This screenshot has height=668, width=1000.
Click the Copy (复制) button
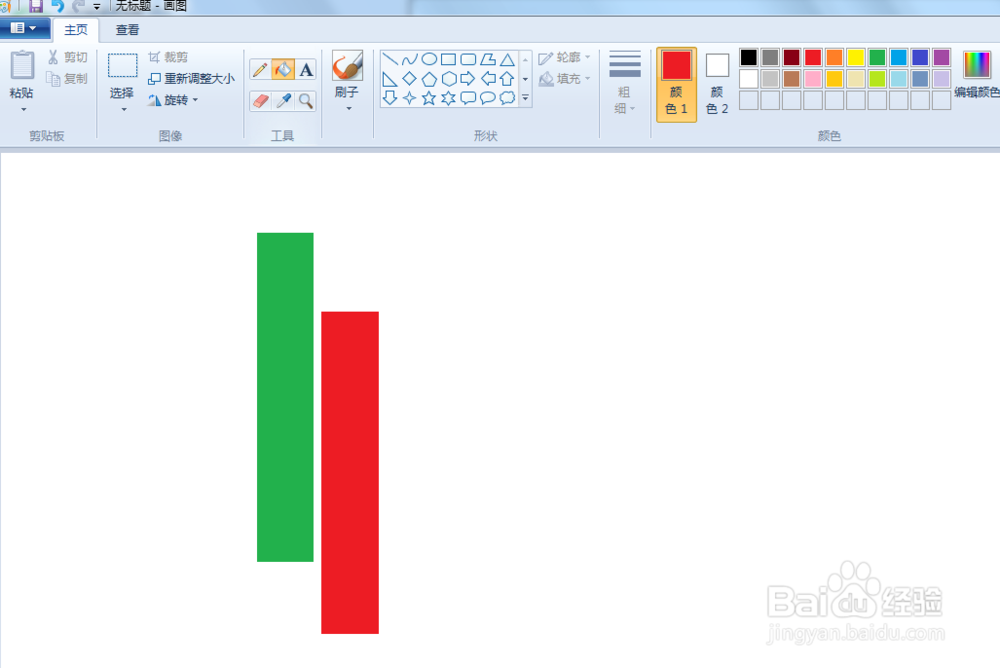(68, 78)
